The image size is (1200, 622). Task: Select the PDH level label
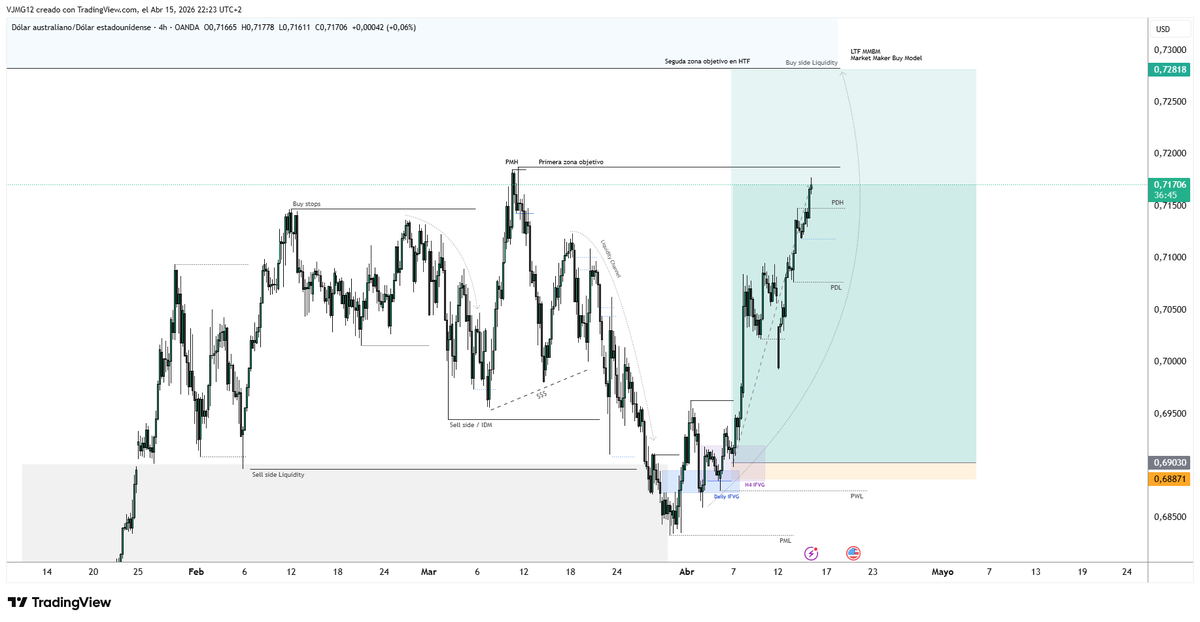[837, 203]
